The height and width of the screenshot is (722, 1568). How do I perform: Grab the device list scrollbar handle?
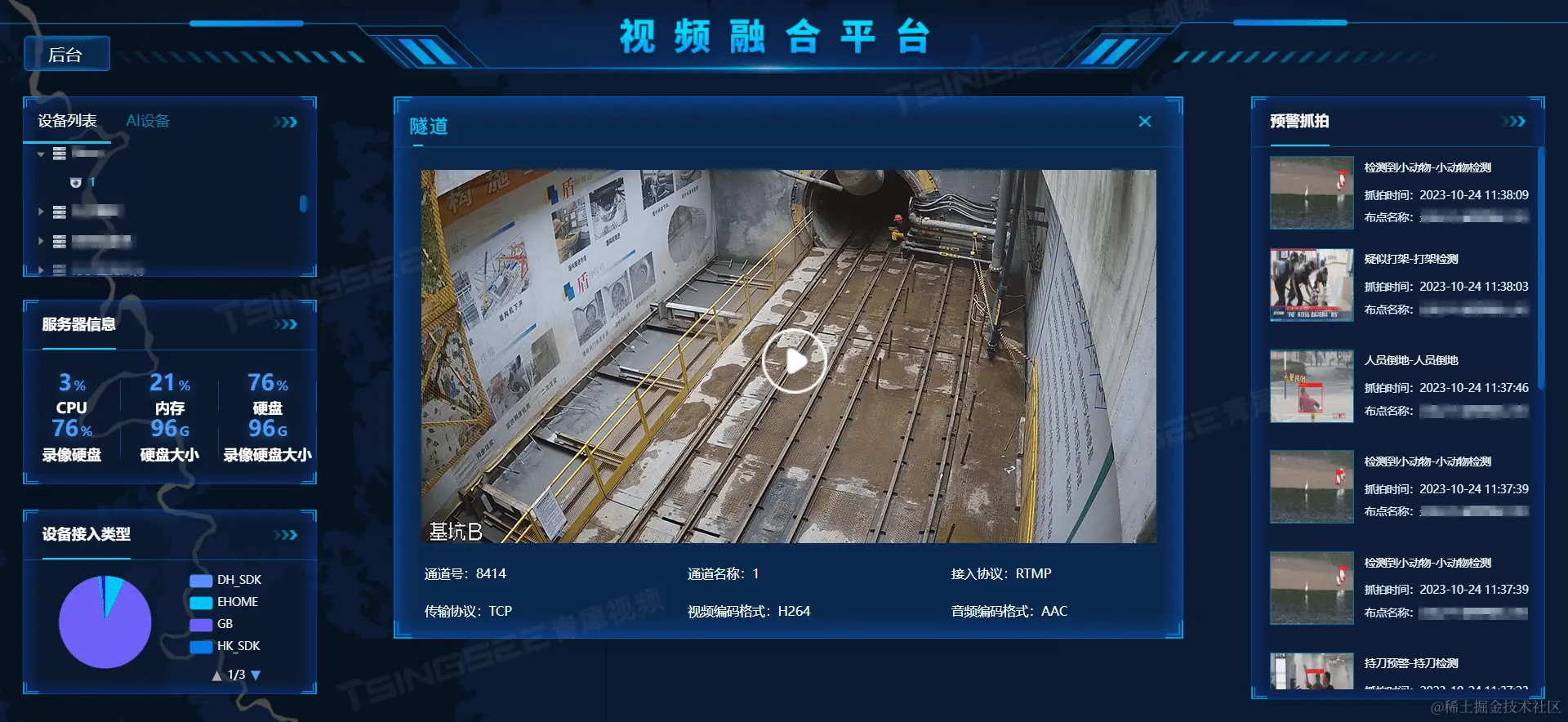click(x=304, y=203)
